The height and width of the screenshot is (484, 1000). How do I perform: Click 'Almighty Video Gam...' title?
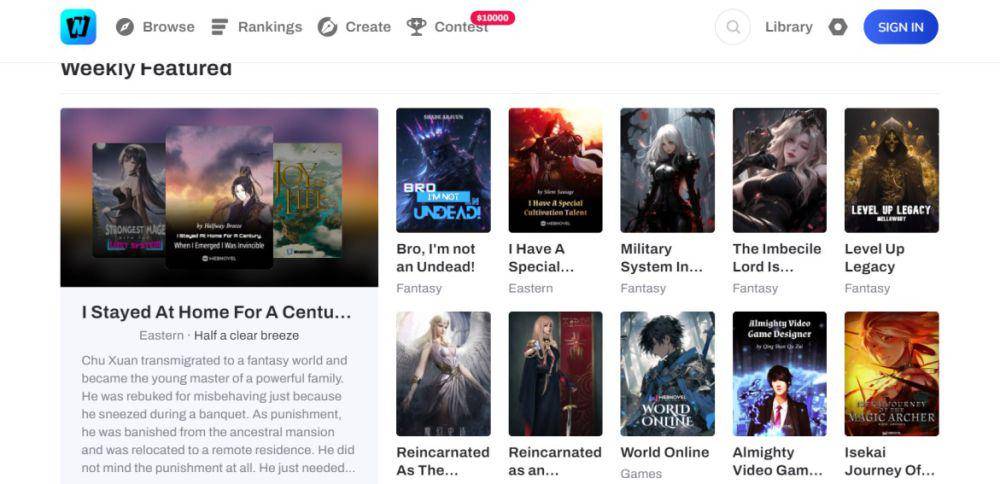point(778,461)
